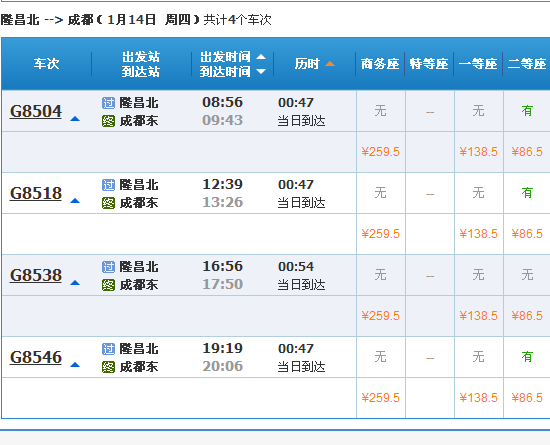
Task: Click the 过 pass-through icon for G8546
Action: (x=108, y=349)
